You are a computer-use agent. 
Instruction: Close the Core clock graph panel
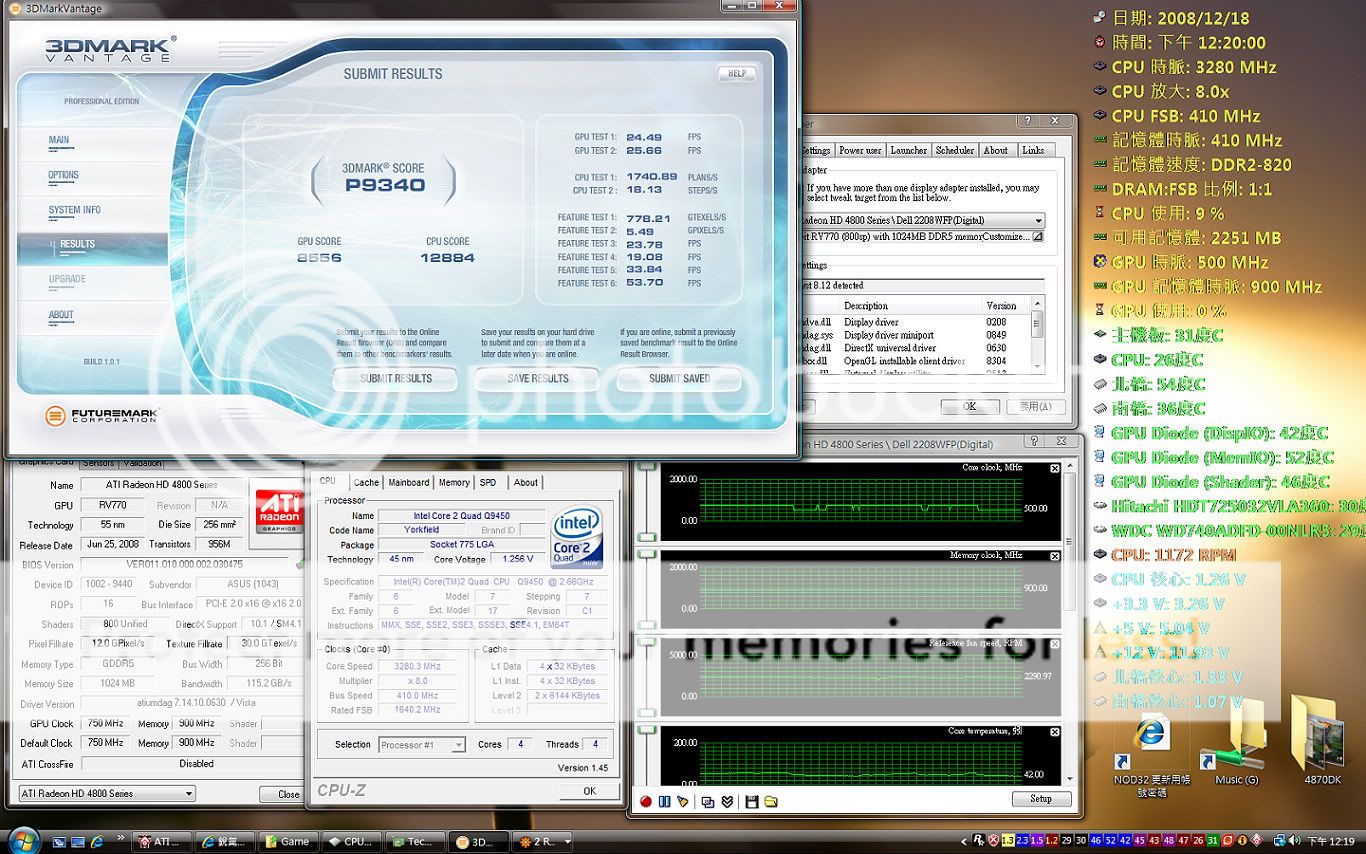1055,469
